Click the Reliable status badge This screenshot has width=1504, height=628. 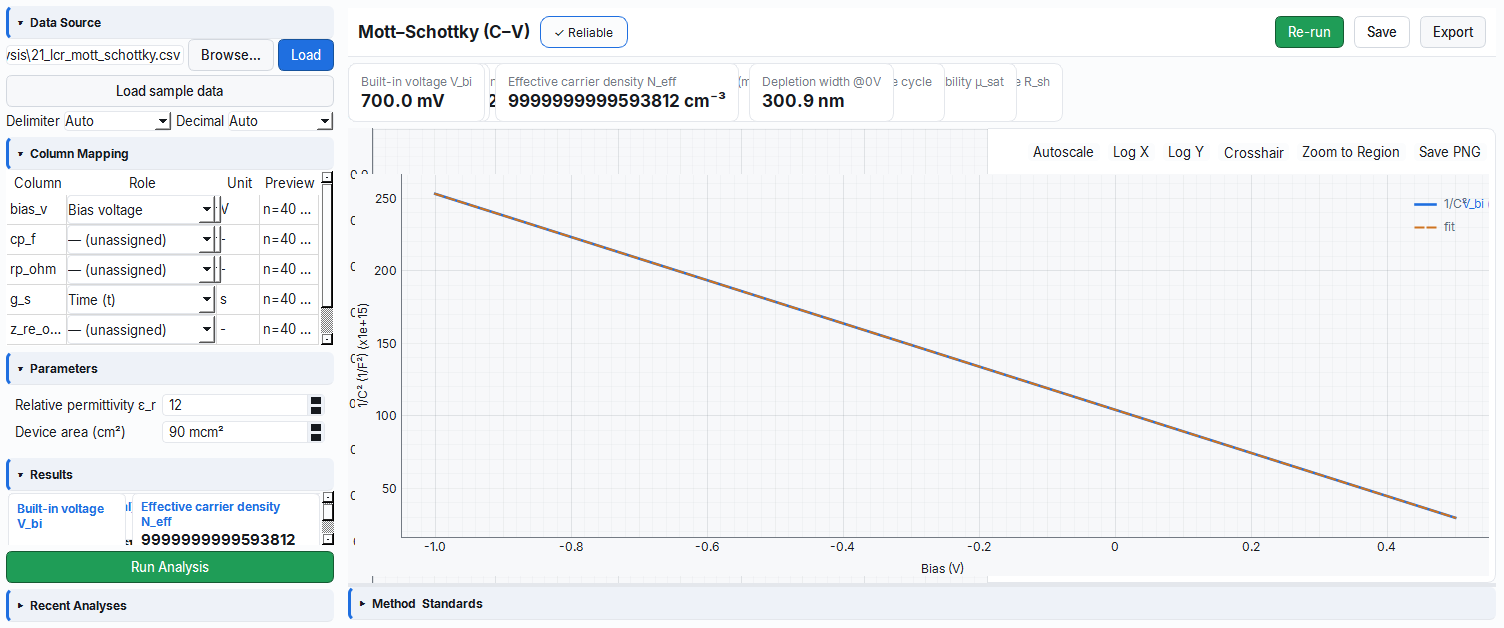[x=584, y=32]
